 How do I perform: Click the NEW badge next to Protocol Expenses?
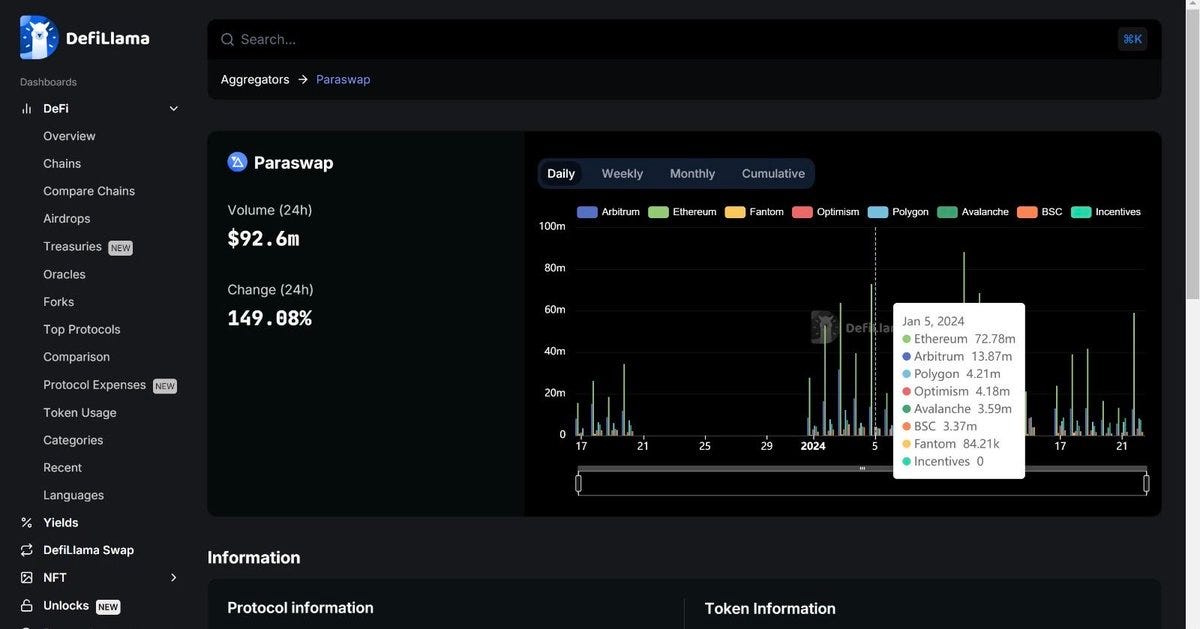[165, 386]
